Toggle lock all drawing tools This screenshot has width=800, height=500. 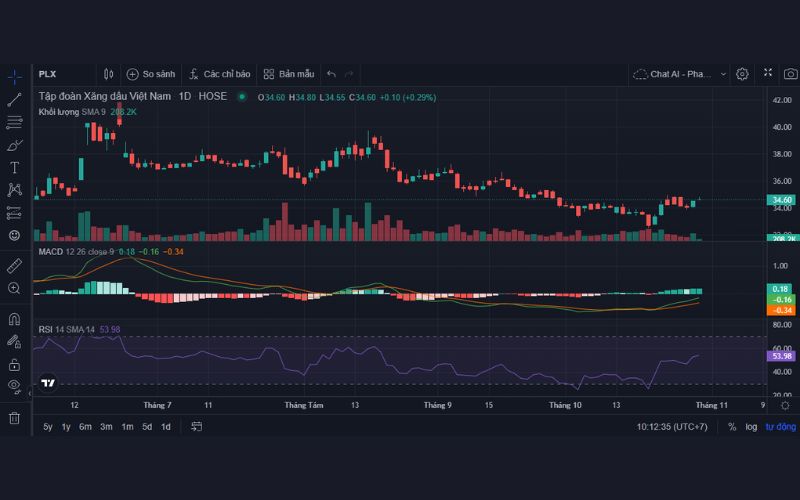pos(14,364)
